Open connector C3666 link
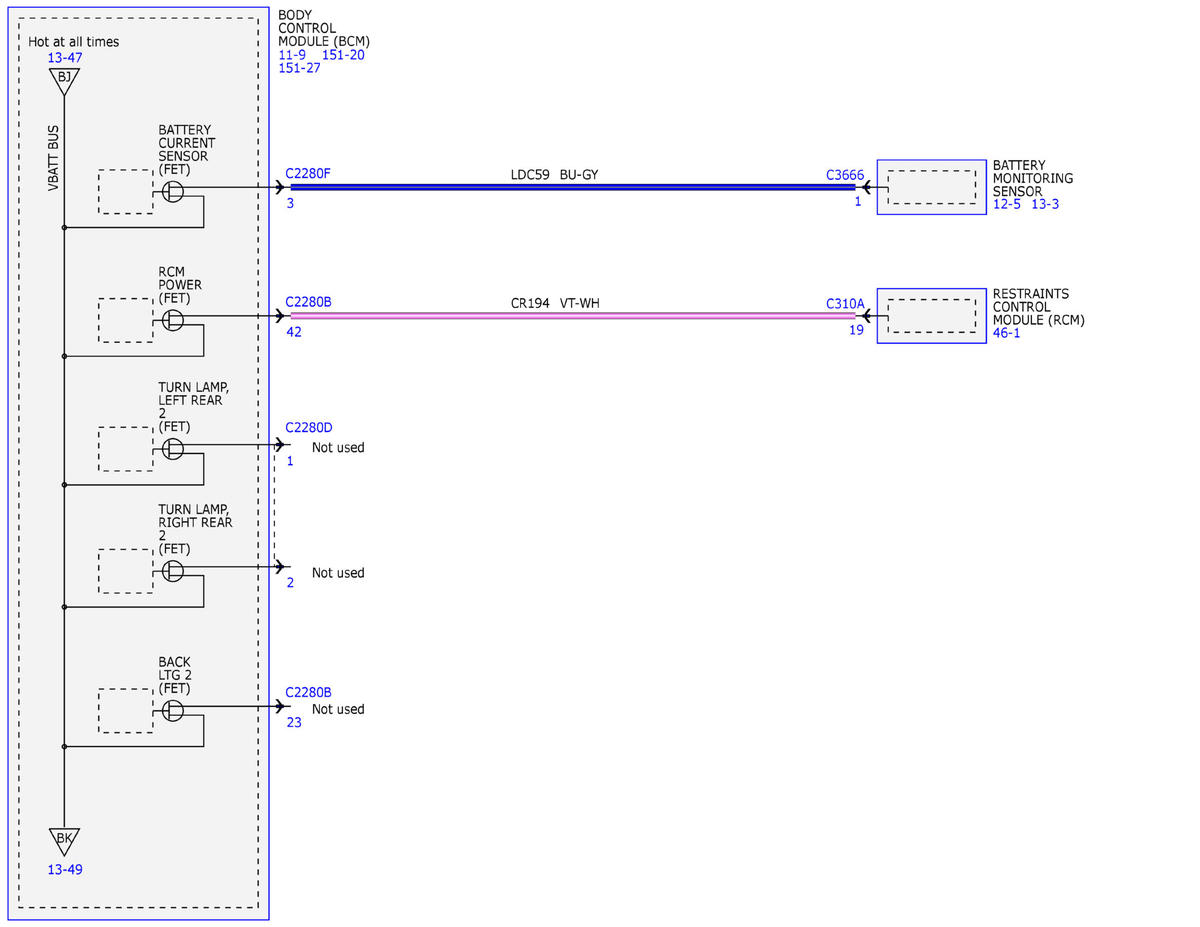 coord(845,175)
